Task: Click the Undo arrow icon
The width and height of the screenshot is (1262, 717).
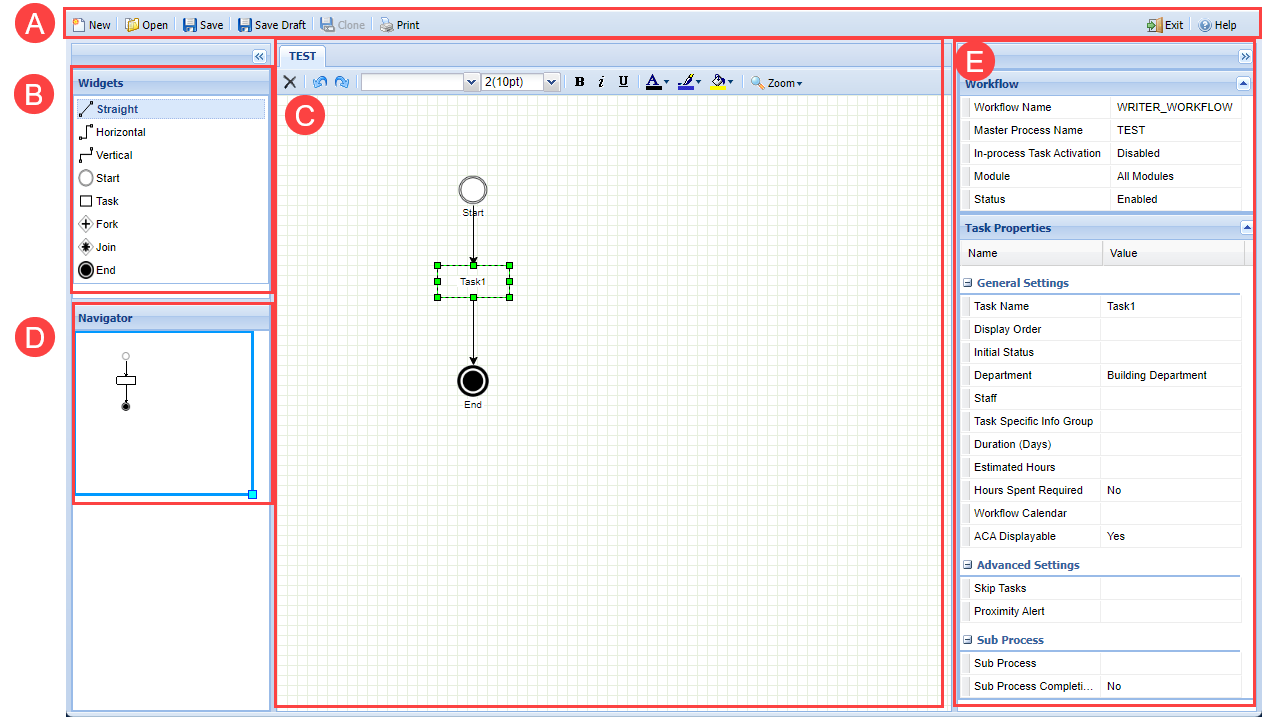Action: click(320, 82)
